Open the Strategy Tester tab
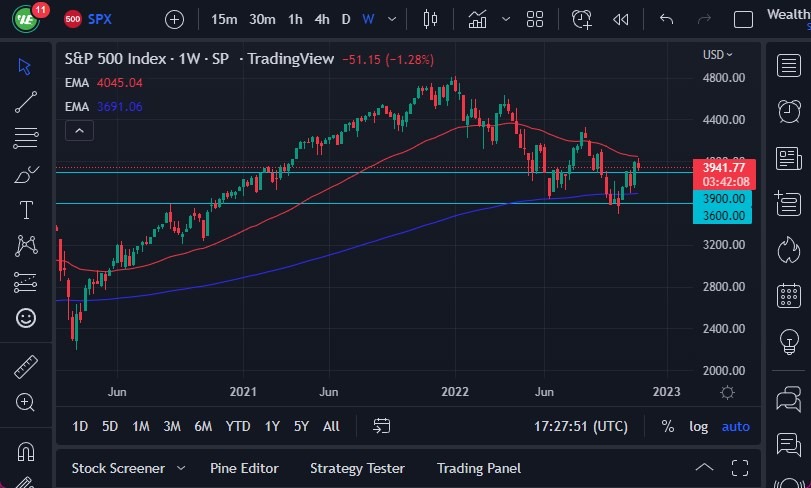The height and width of the screenshot is (488, 811). (x=357, y=468)
